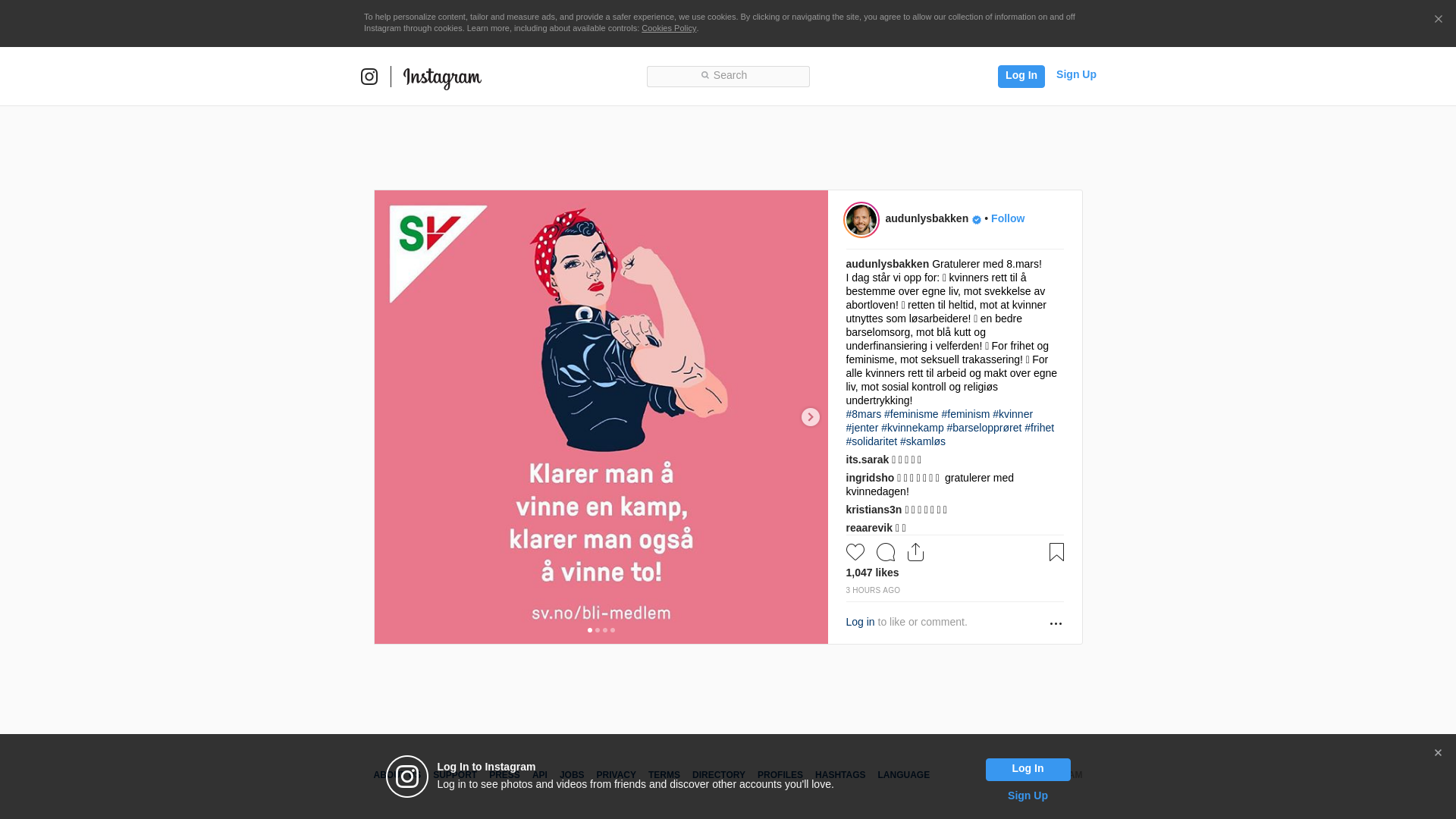Open the HASHTAGS footer link
Image resolution: width=1456 pixels, height=819 pixels.
coord(839,775)
